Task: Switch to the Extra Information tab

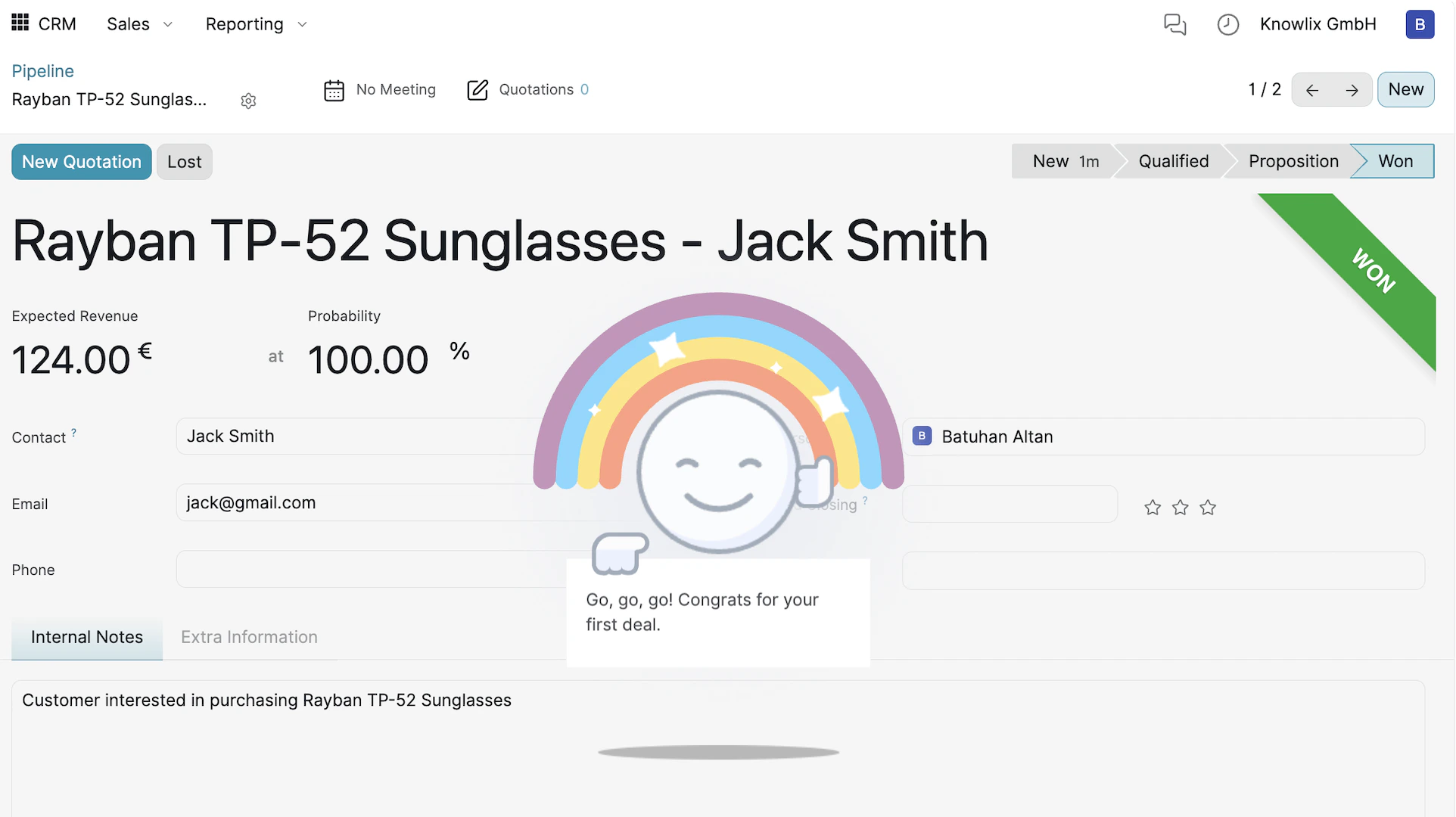Action: tap(249, 637)
